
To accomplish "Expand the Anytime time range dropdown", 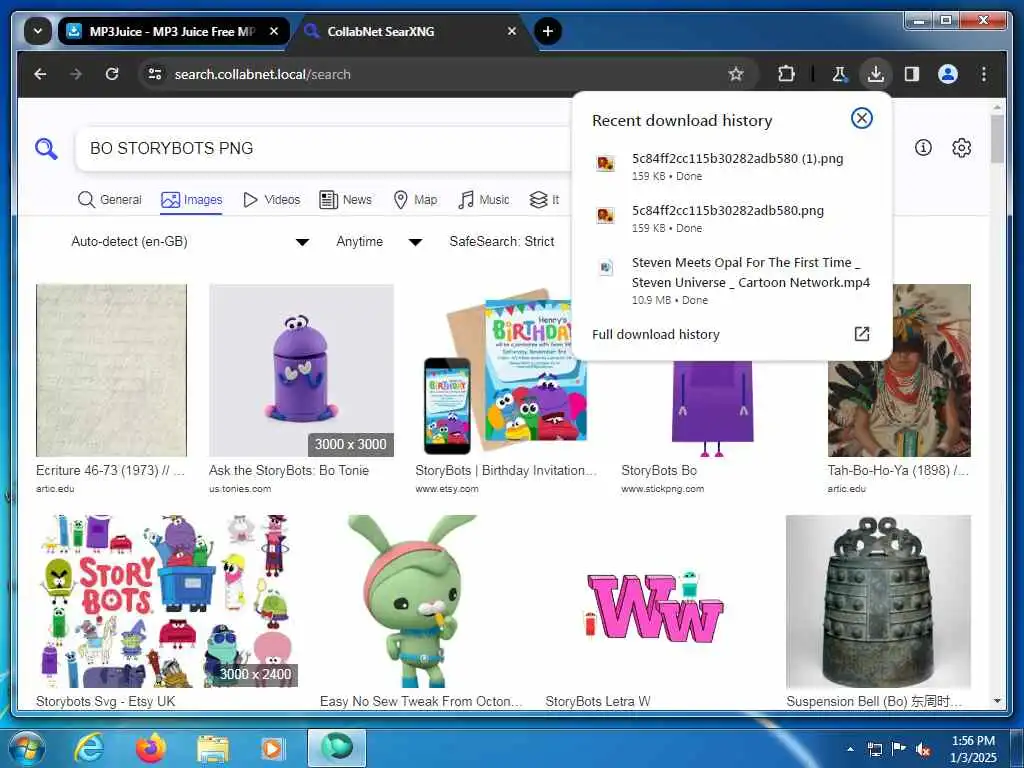I will 379,242.
